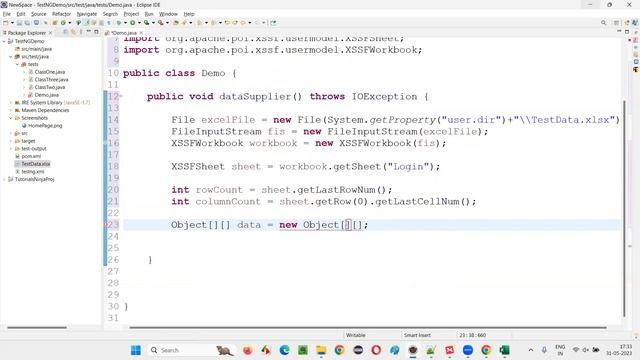Image resolution: width=640 pixels, height=360 pixels.
Task: Select the Package Explorer tab
Action: coord(26,33)
